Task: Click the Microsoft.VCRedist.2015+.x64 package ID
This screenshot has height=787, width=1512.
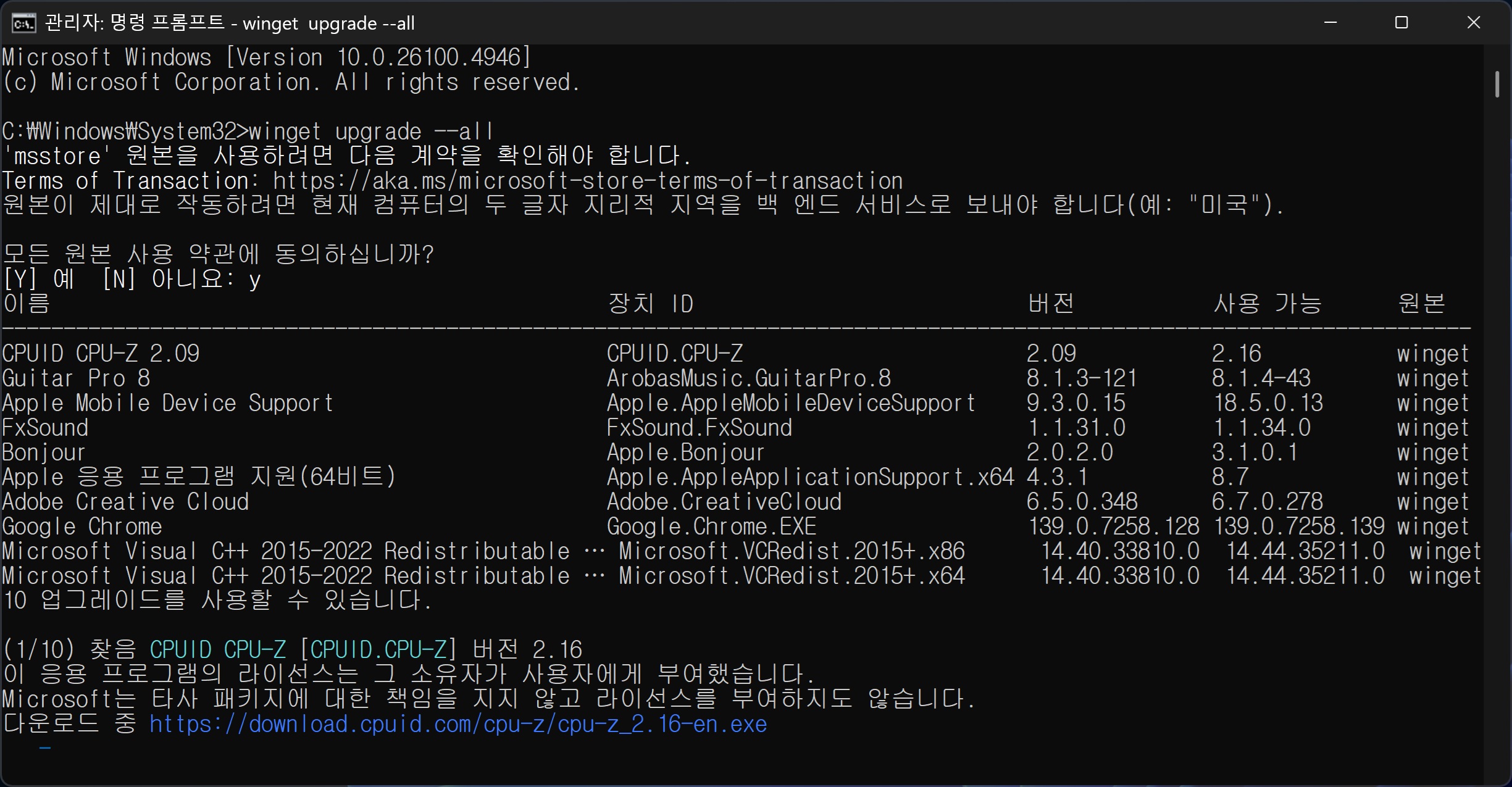Action: point(792,576)
